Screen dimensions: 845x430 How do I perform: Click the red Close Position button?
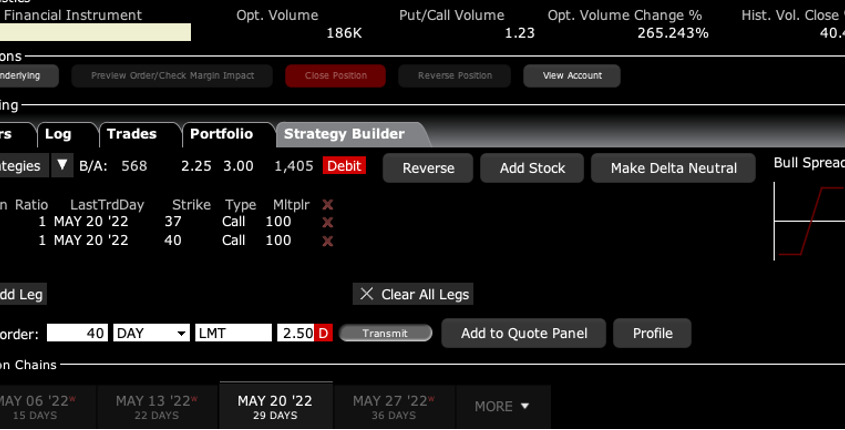click(336, 75)
